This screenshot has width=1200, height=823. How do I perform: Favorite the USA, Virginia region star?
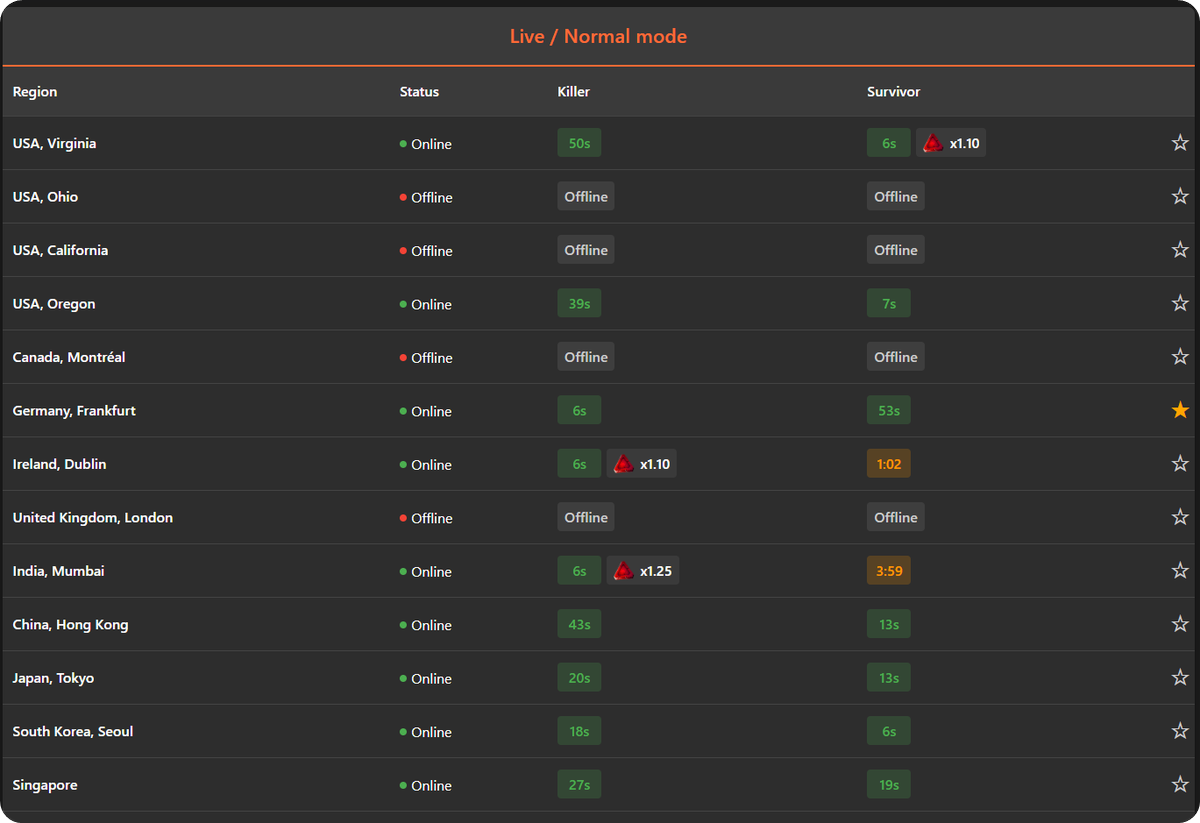(1180, 143)
